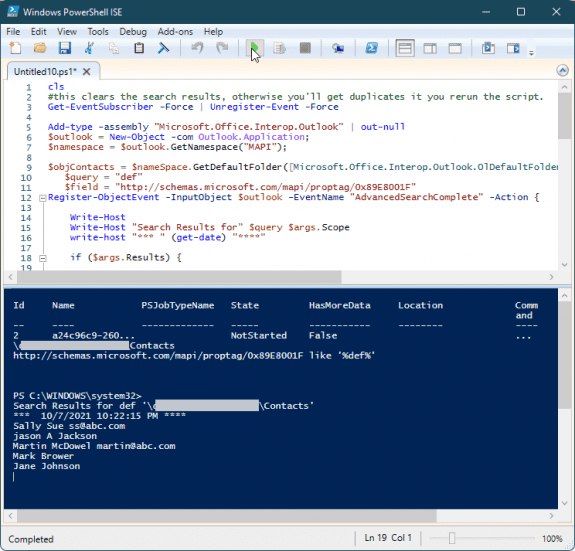Image resolution: width=575 pixels, height=551 pixels.
Task: Clear the console pane icon
Action: [164, 48]
